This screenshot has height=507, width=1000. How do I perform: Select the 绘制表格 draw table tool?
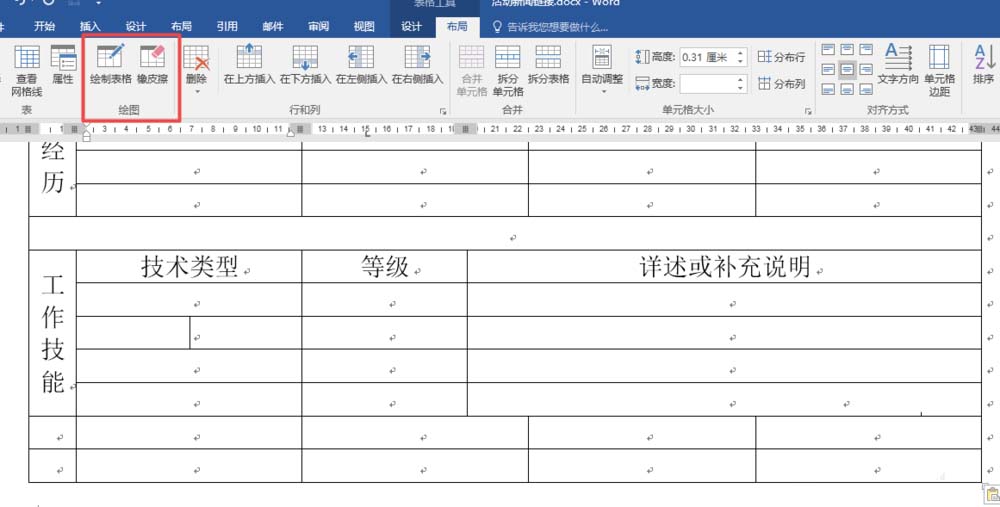[x=110, y=64]
